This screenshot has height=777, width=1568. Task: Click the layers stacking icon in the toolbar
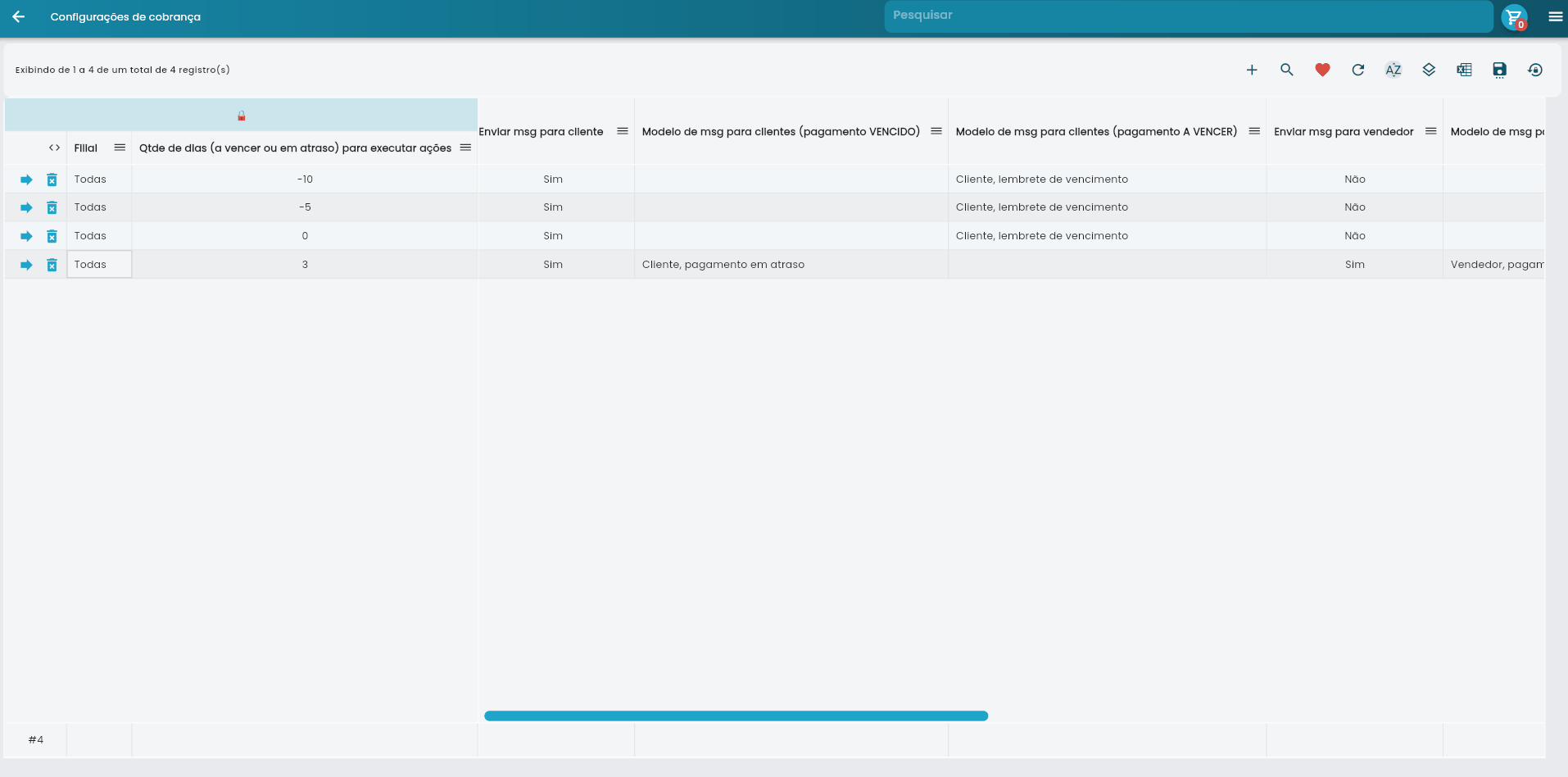(x=1429, y=70)
